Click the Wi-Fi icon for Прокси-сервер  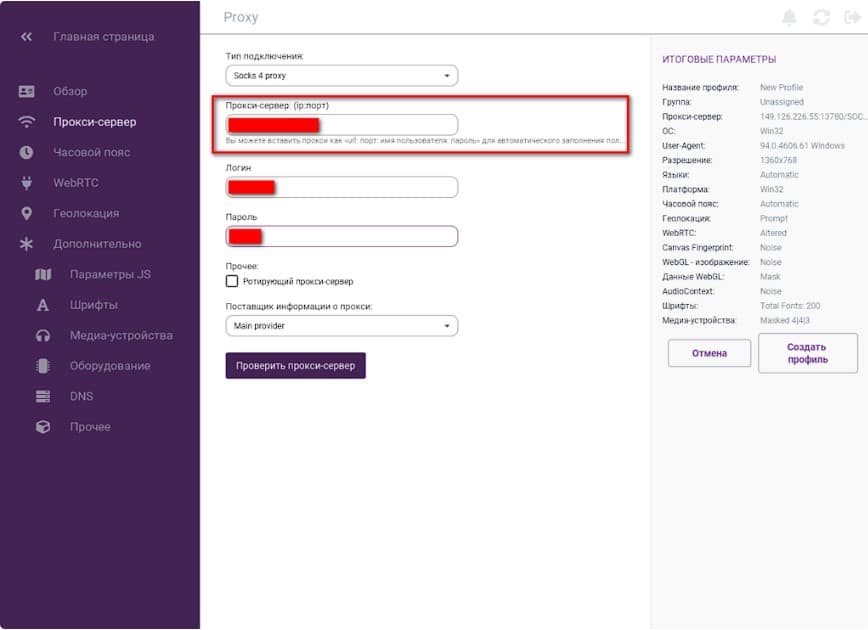pos(27,122)
